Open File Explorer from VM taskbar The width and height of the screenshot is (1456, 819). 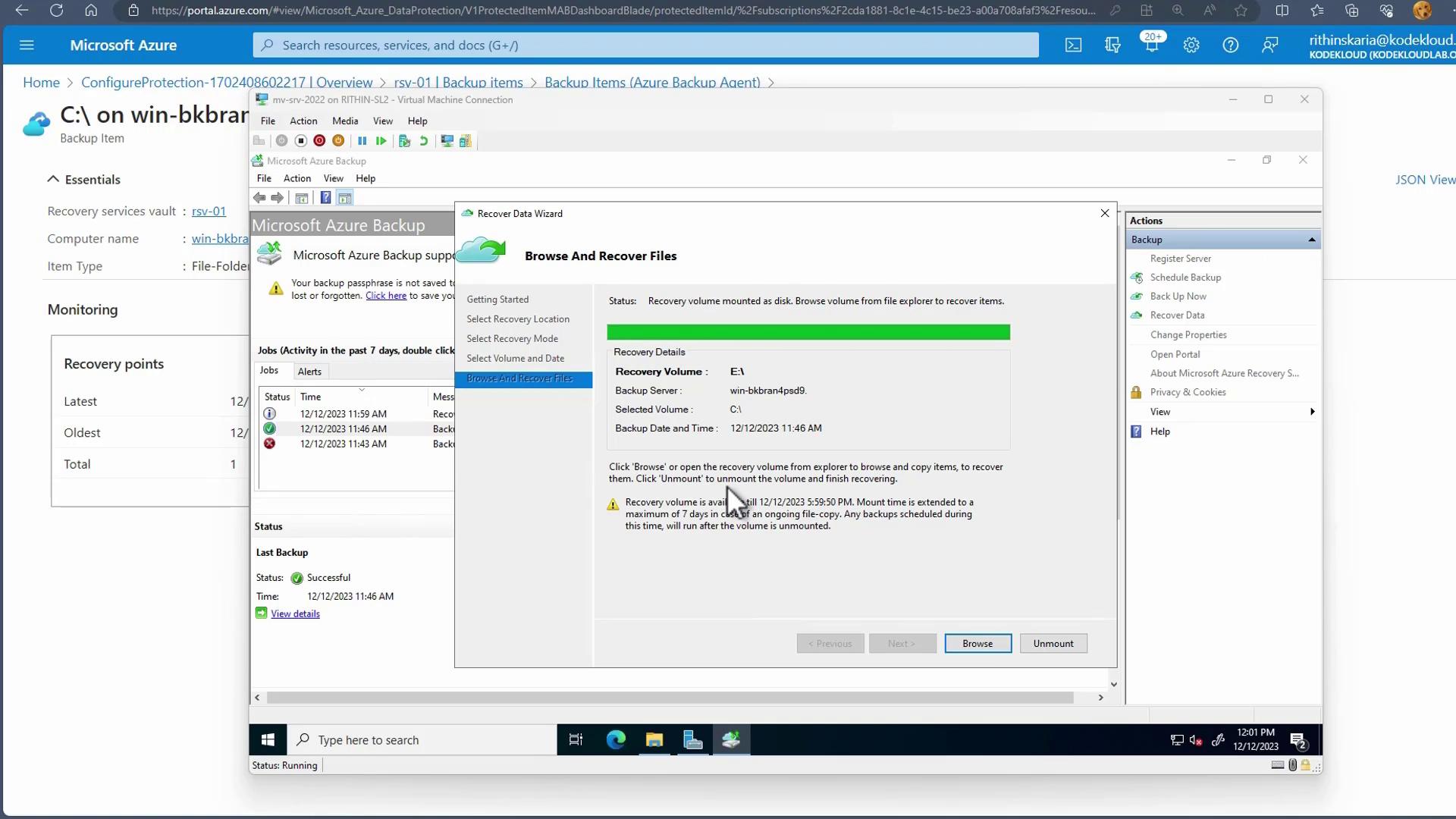pos(654,740)
